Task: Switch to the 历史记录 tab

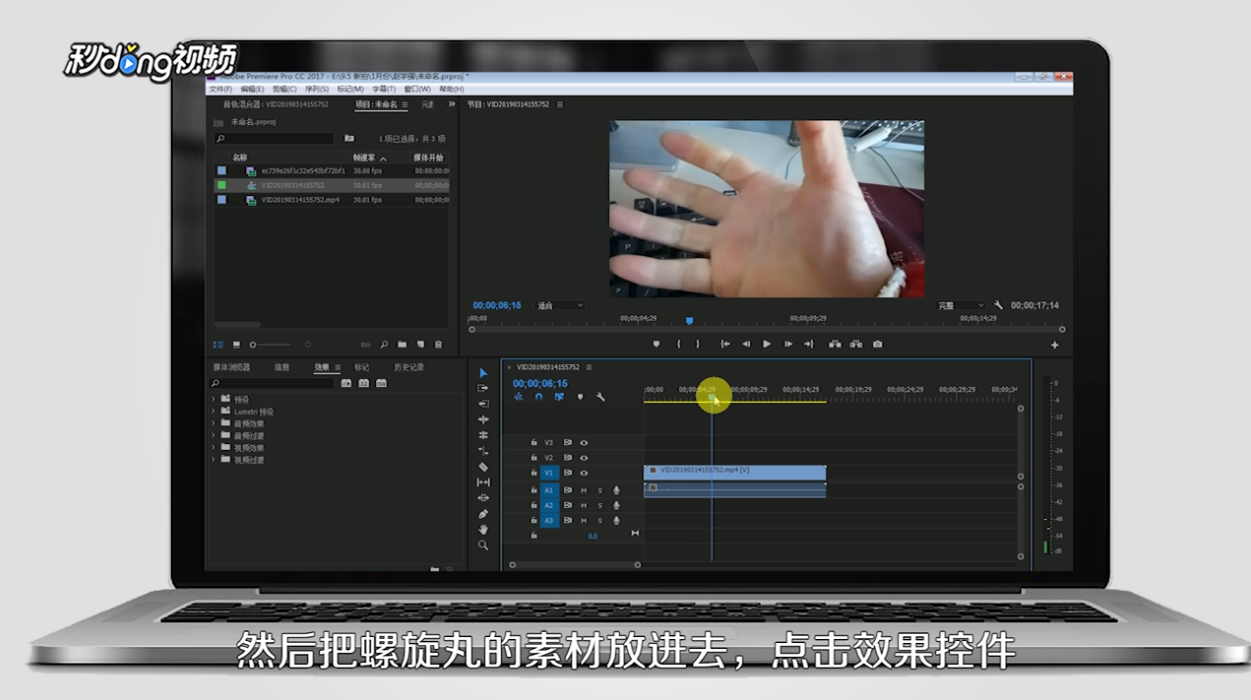Action: (409, 367)
